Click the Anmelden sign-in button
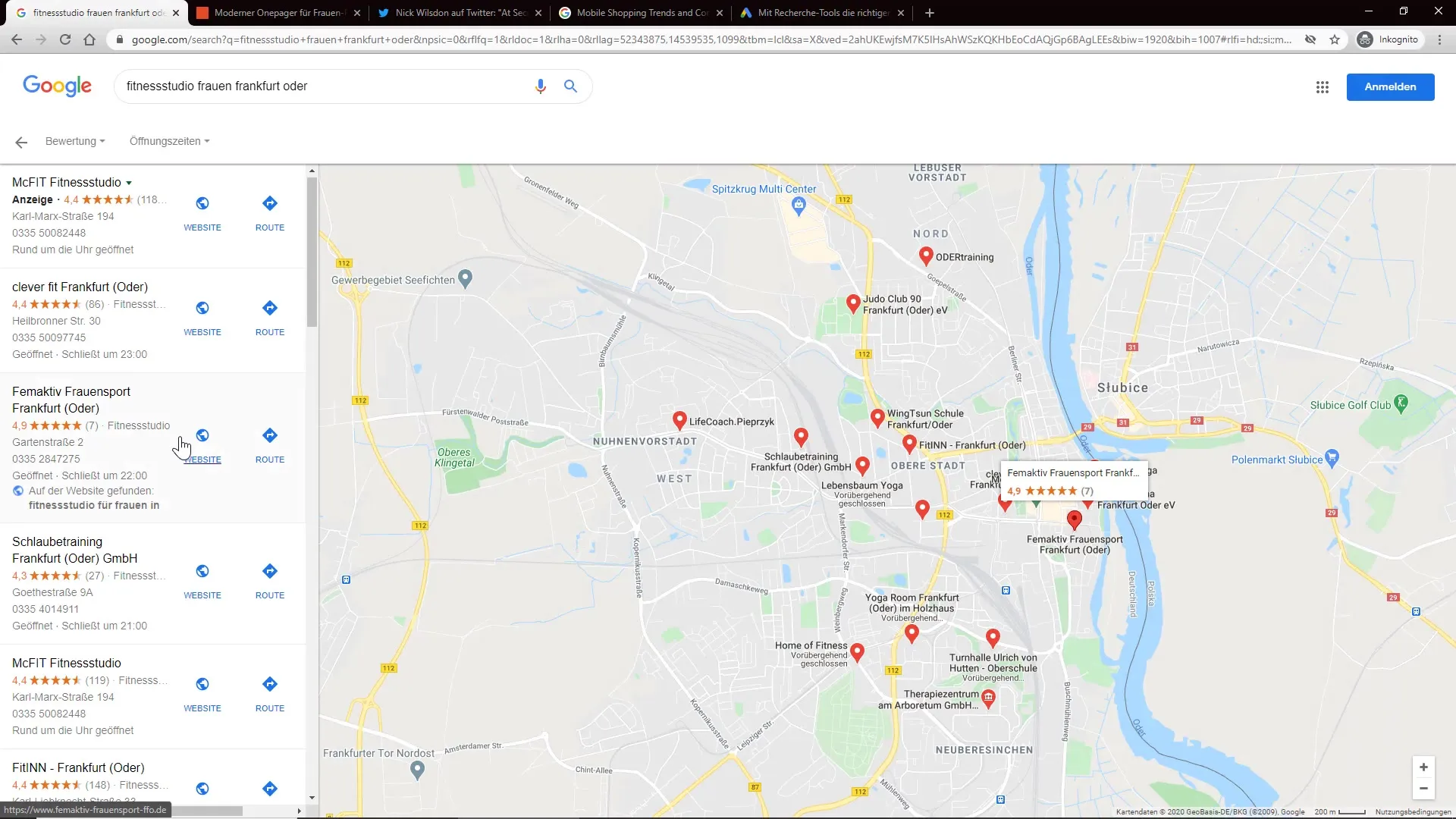This screenshot has width=1456, height=819. pos(1390,87)
